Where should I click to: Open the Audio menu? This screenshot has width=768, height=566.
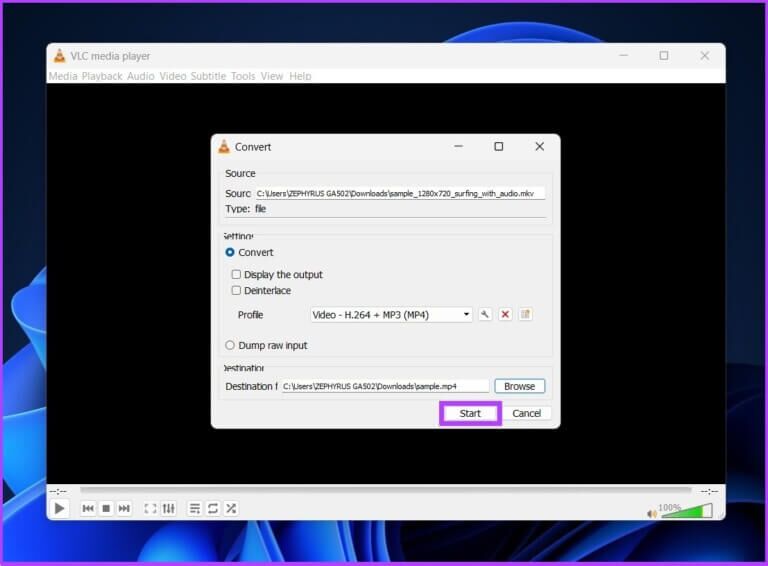[141, 76]
